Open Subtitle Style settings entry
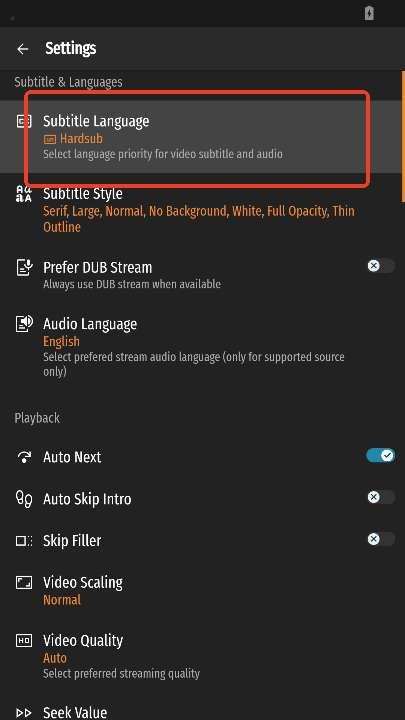This screenshot has height=720, width=405. tap(202, 210)
